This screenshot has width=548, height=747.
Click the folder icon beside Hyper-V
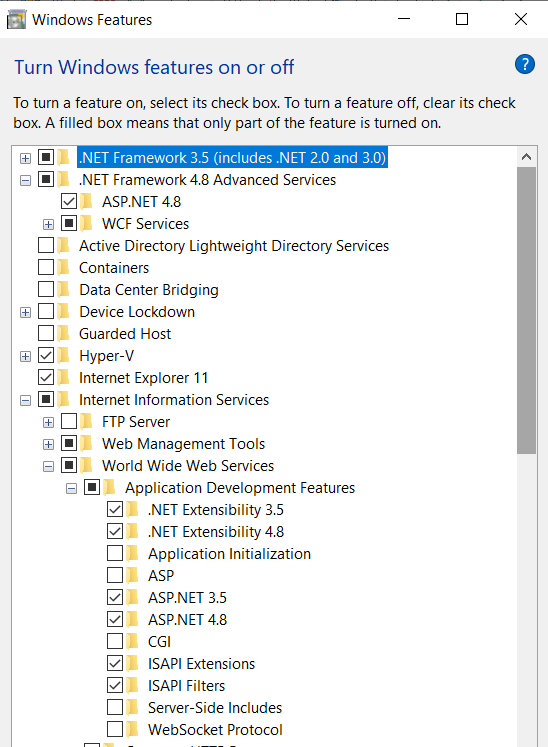pos(63,355)
